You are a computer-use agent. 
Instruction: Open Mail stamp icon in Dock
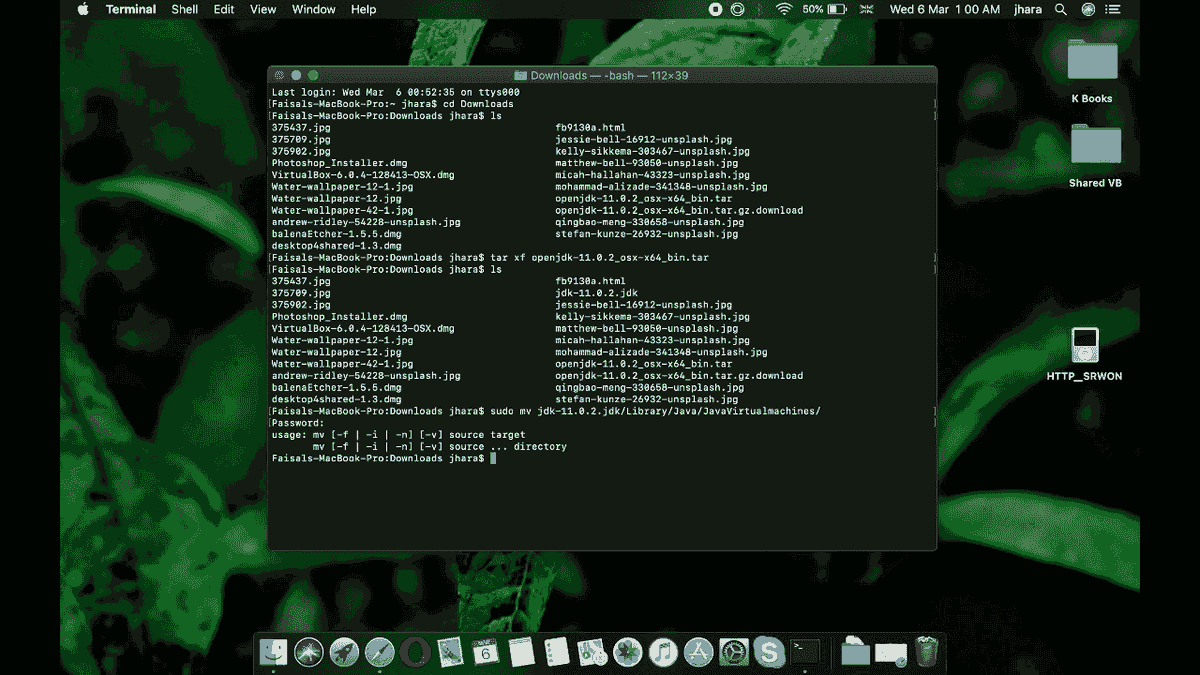point(450,652)
